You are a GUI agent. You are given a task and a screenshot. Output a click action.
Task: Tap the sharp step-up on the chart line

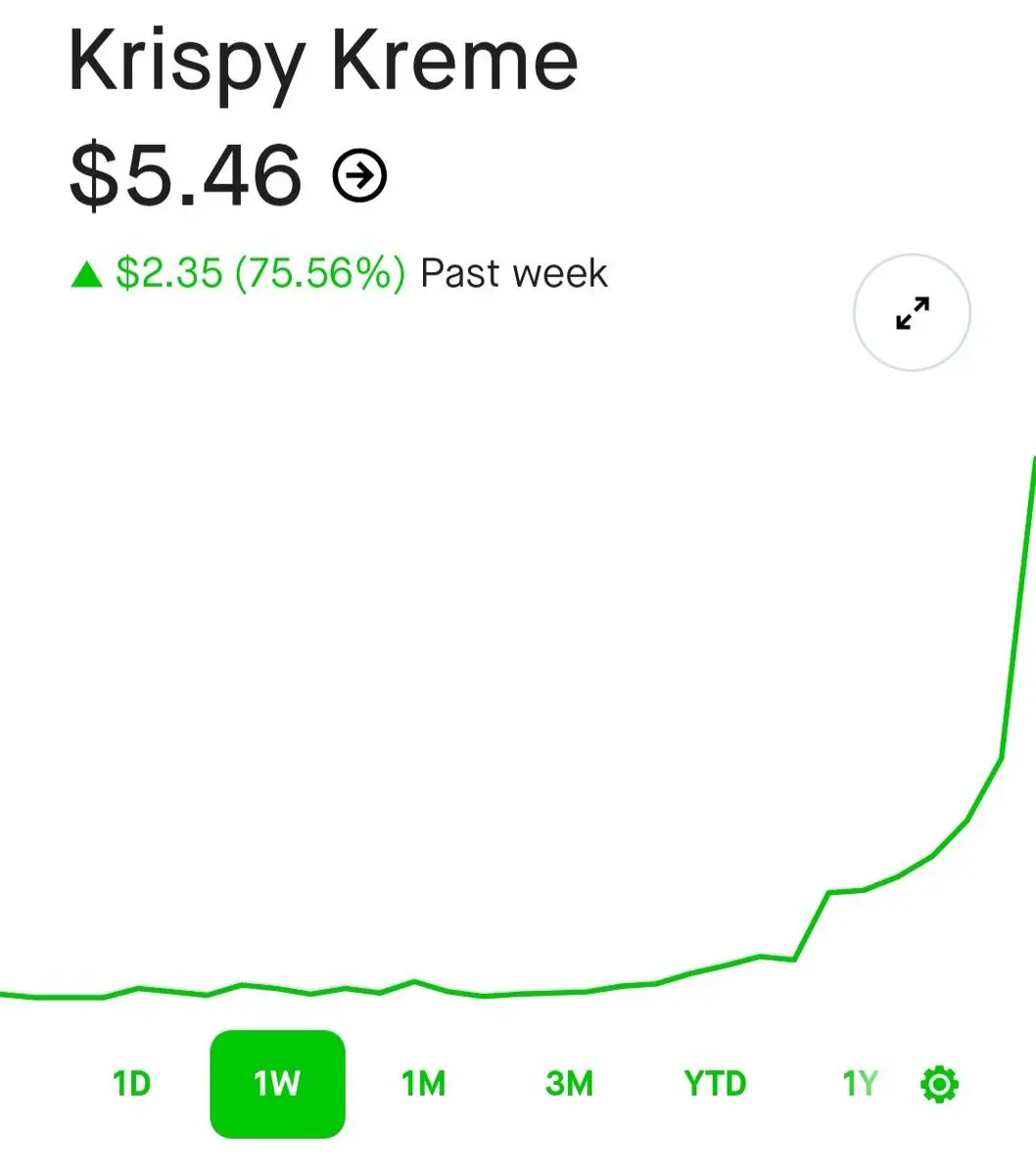point(812,925)
